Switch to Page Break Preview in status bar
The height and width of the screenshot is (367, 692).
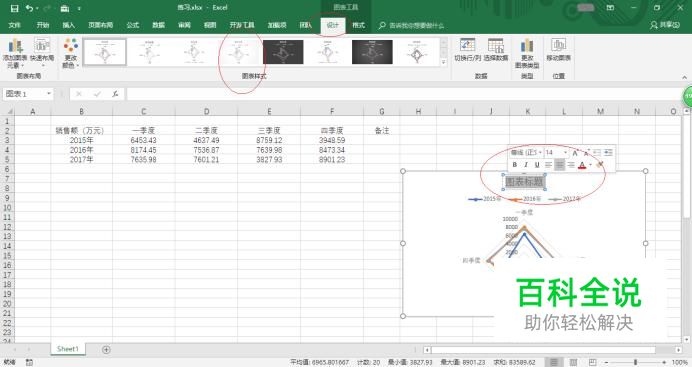[592, 362]
